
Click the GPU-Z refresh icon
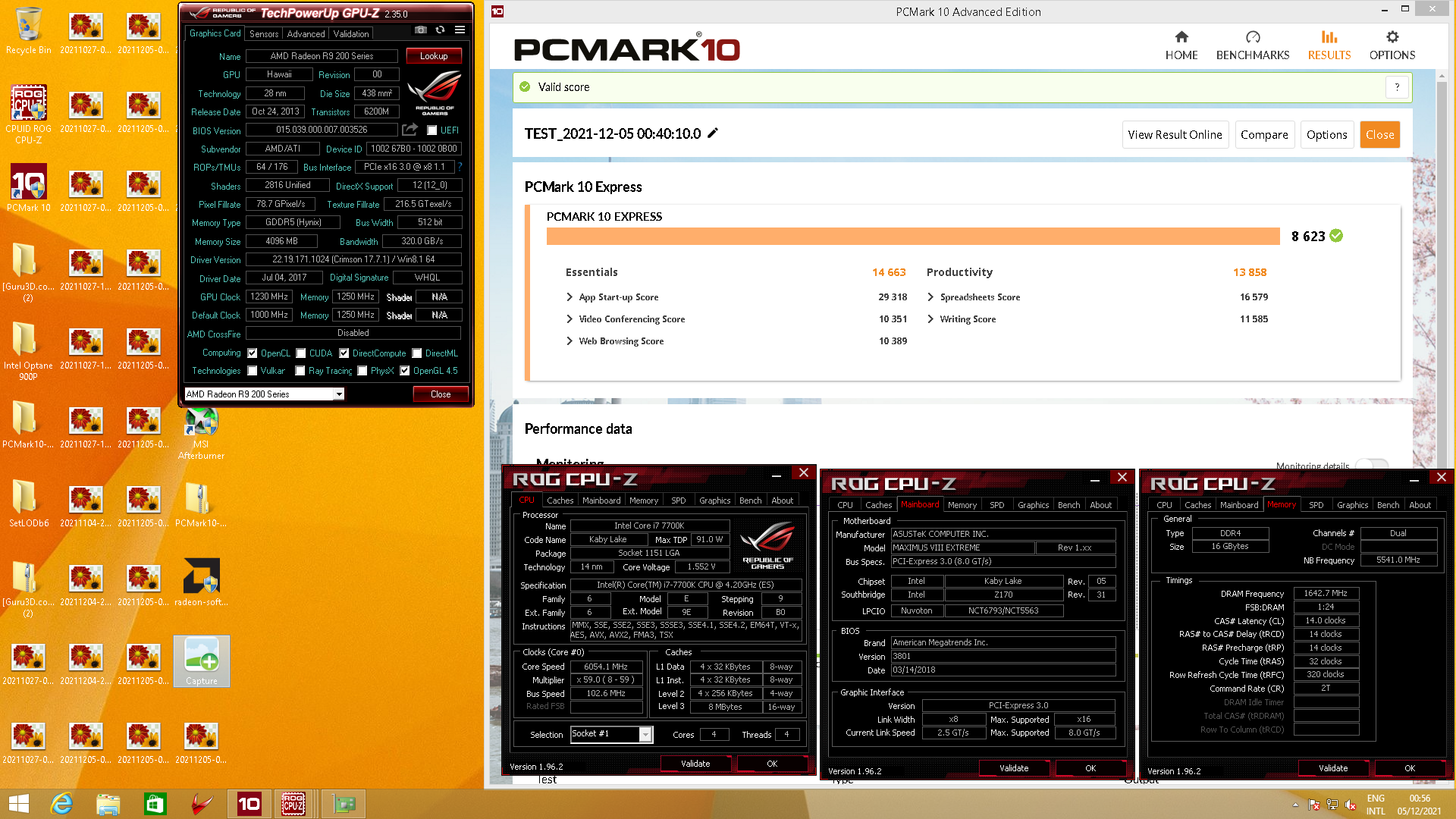pyautogui.click(x=441, y=30)
